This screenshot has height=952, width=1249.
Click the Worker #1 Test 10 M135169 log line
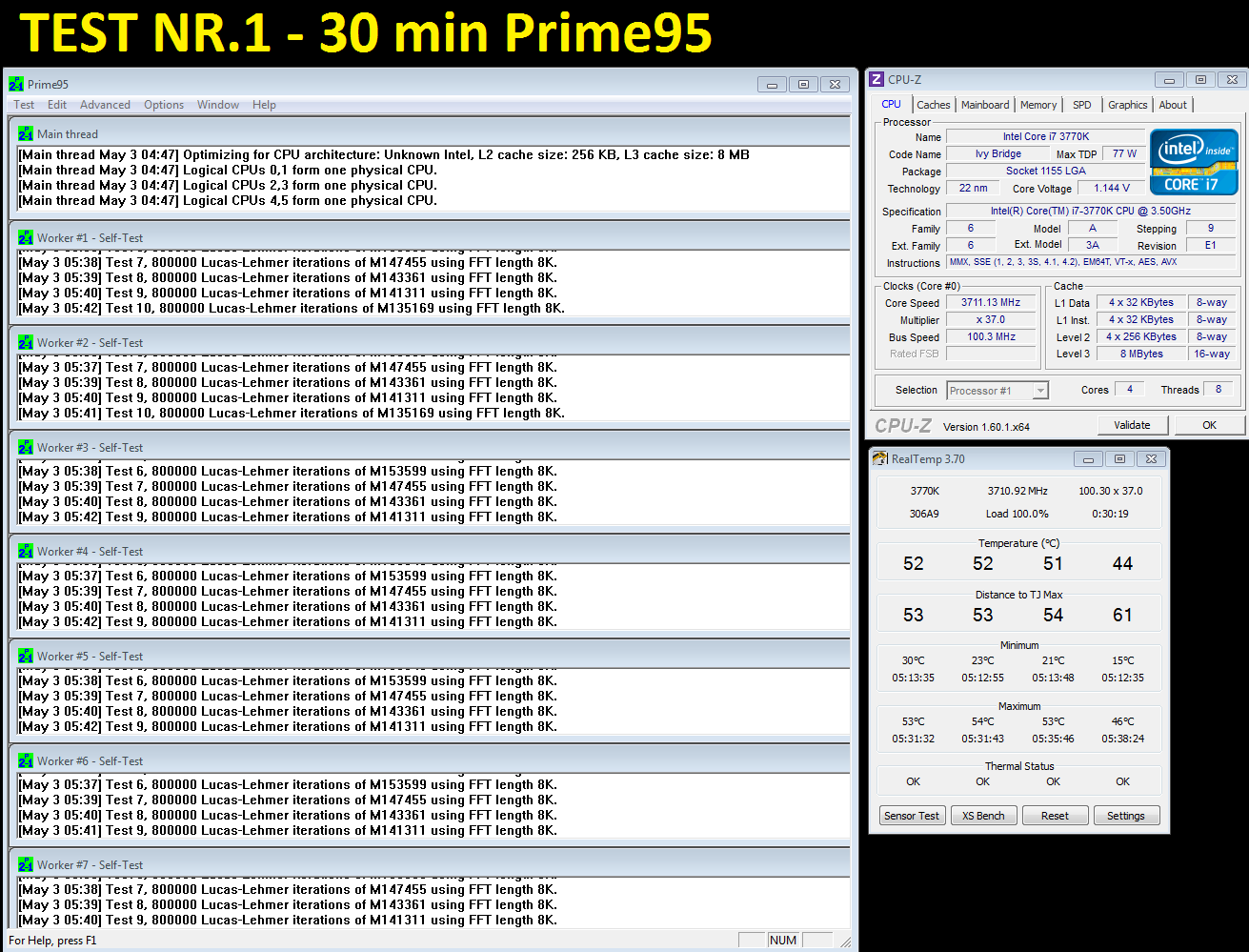pyautogui.click(x=292, y=308)
